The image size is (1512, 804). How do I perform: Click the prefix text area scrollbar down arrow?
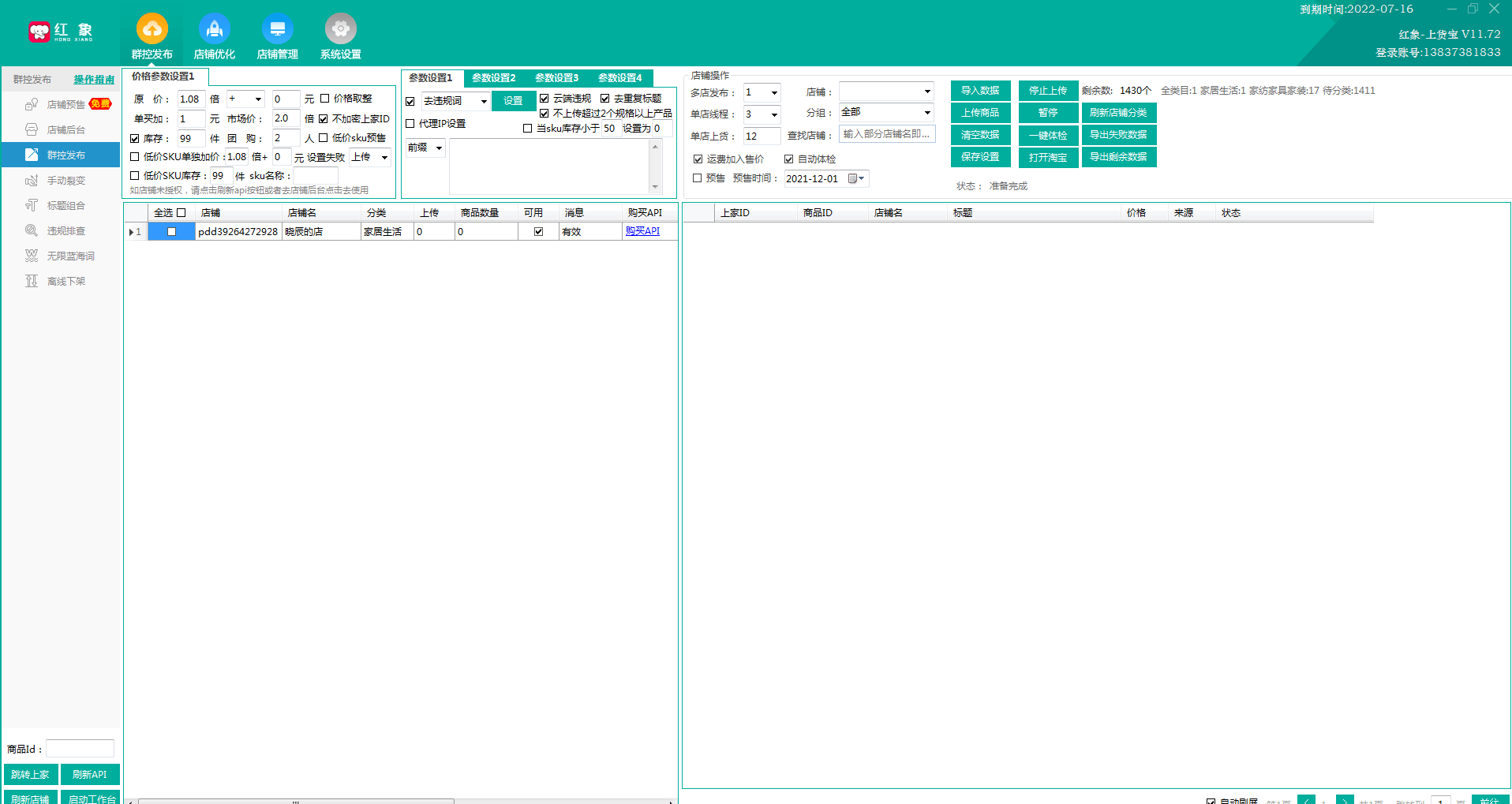coord(655,187)
